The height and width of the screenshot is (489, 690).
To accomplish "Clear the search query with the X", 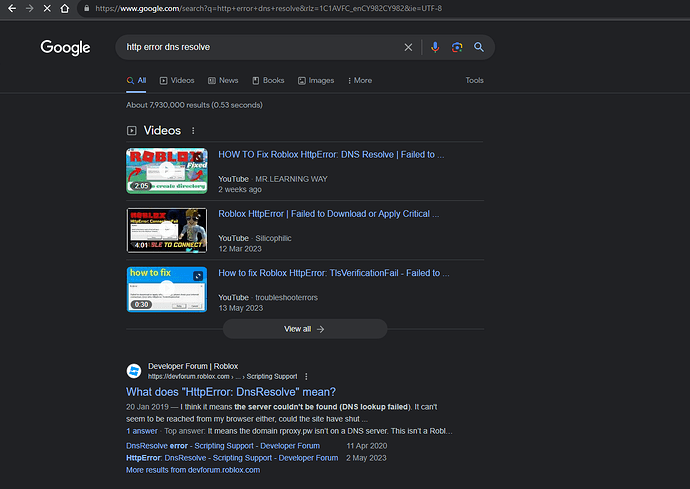I will tap(408, 47).
